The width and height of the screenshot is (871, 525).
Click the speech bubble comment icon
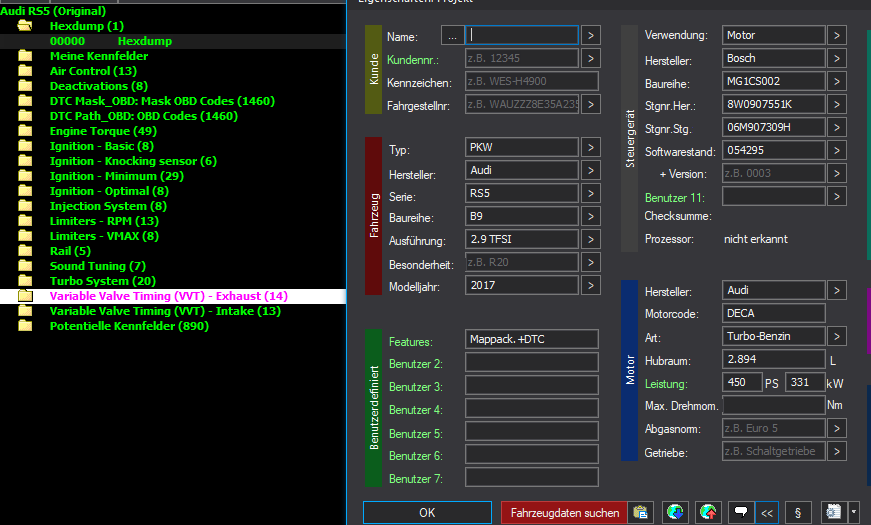pyautogui.click(x=741, y=513)
